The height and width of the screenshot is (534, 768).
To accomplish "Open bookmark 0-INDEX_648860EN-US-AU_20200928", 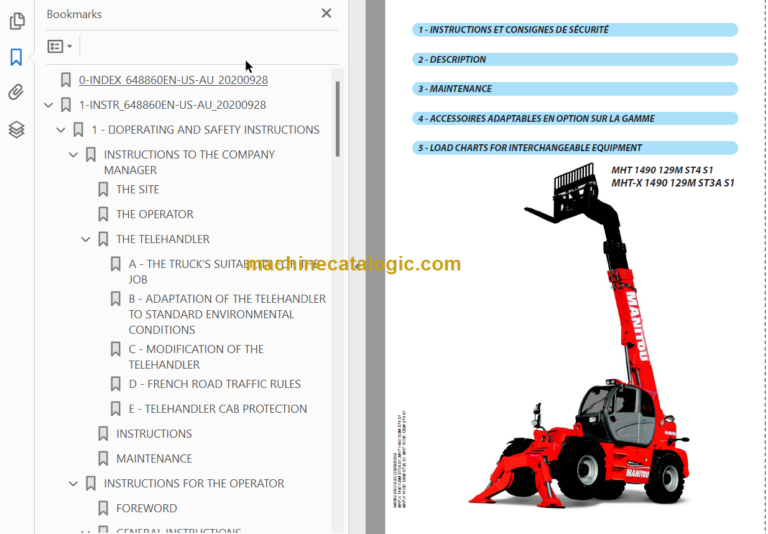I will 173,80.
